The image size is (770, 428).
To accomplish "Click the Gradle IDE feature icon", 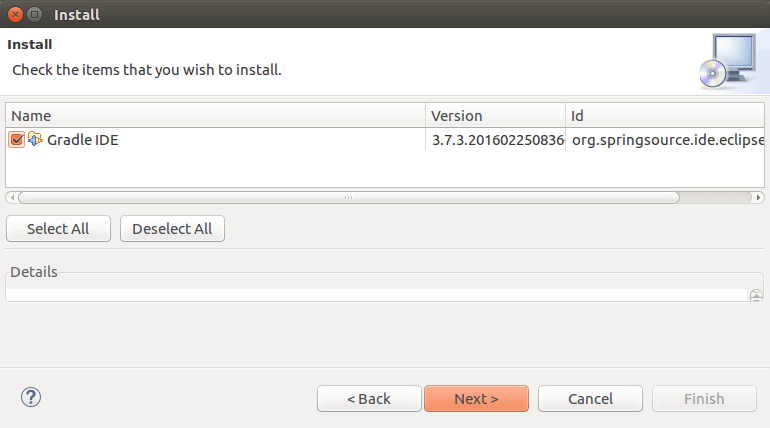I will 36,140.
